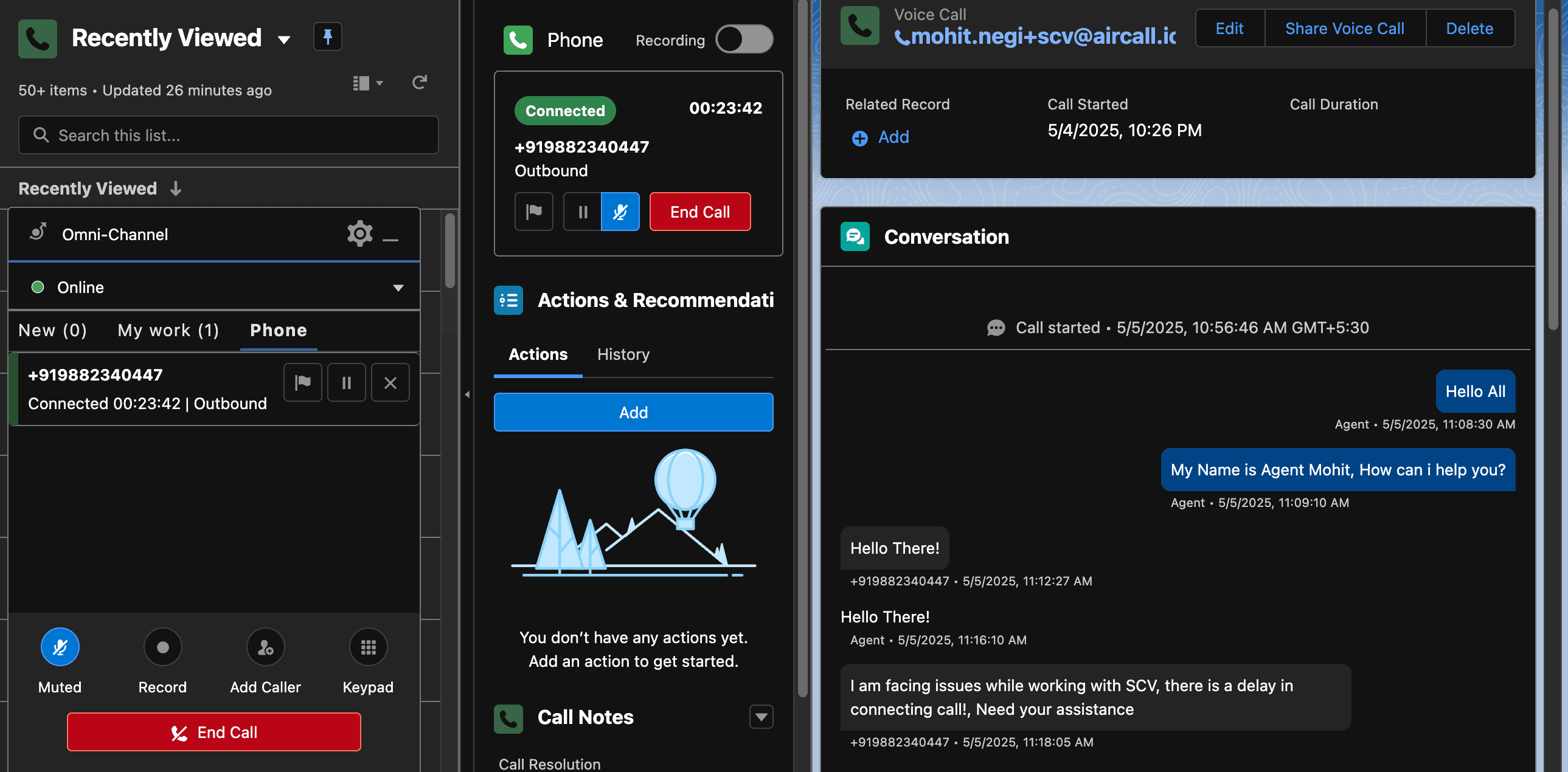Share the Voice Call record

[x=1344, y=28]
